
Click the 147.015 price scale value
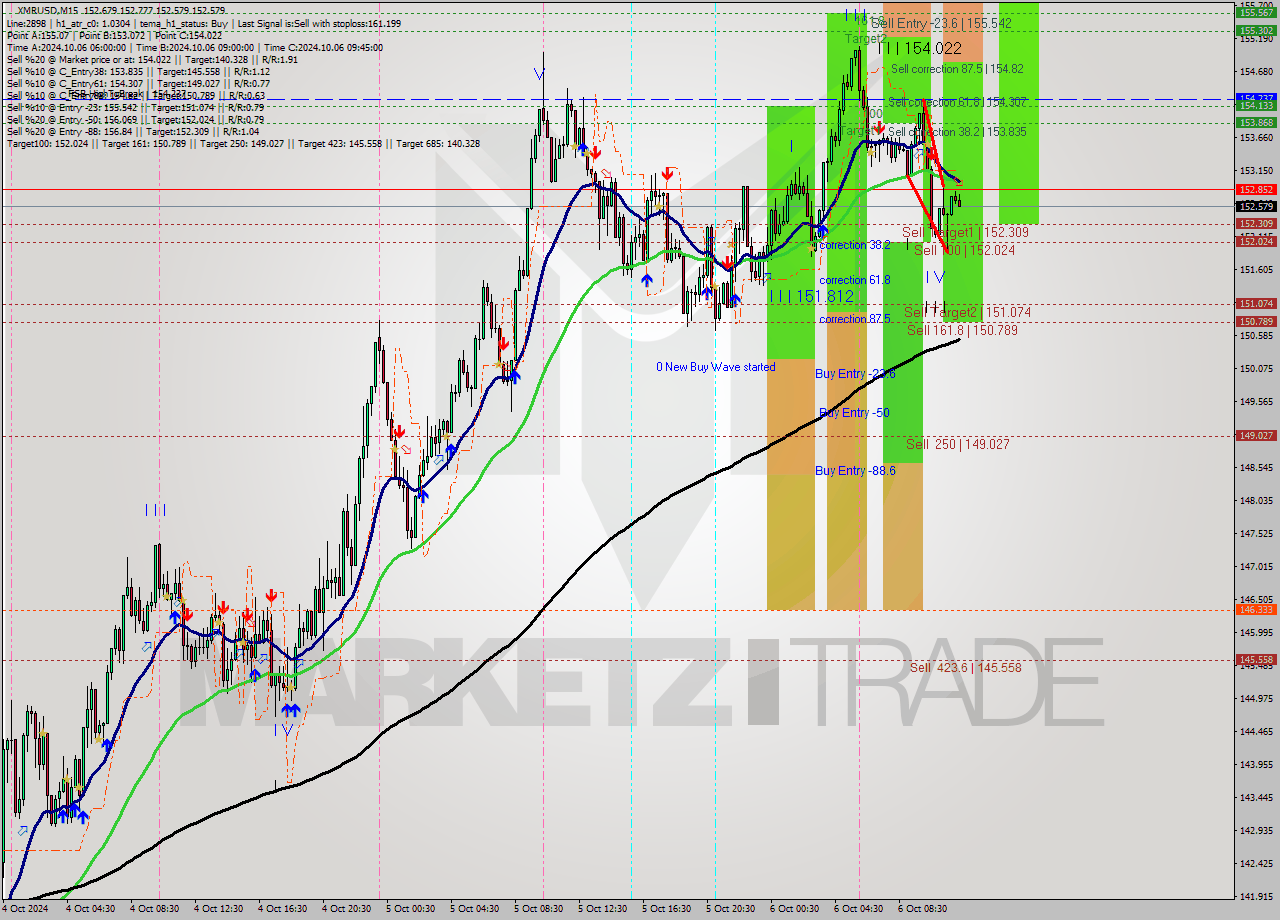pyautogui.click(x=1257, y=566)
